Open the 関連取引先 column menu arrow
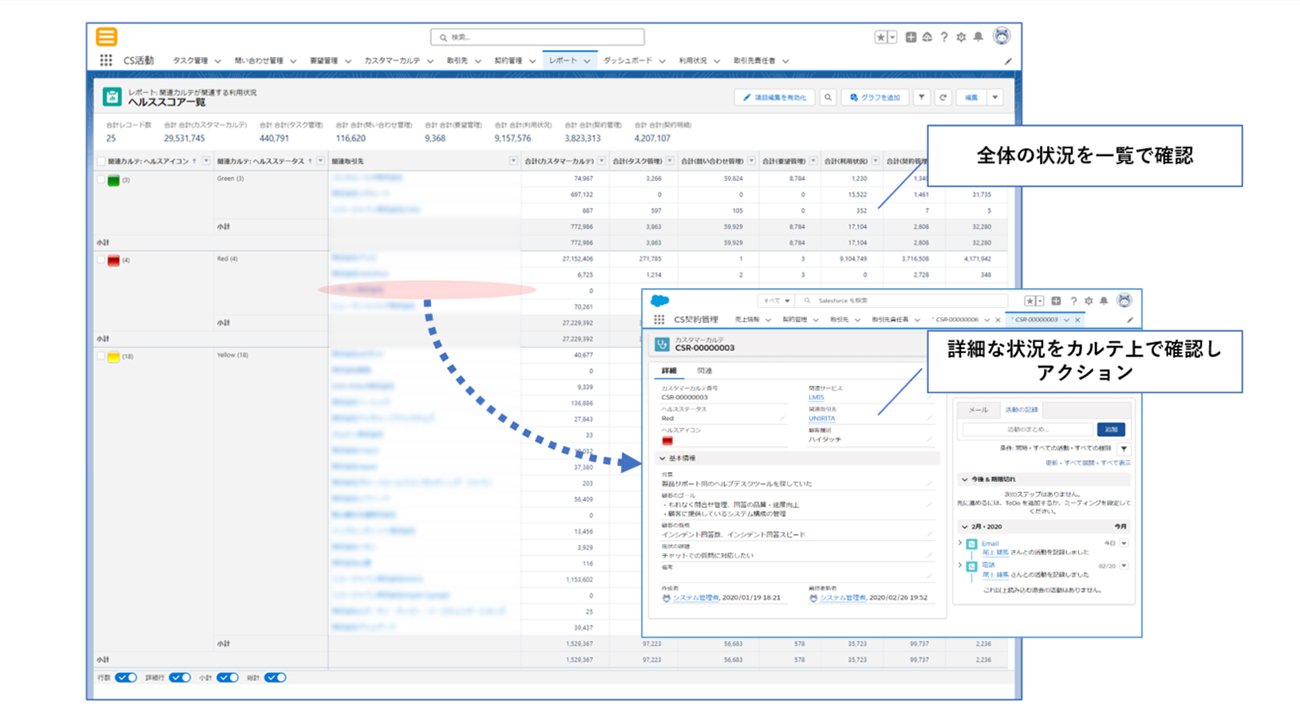 pos(514,160)
